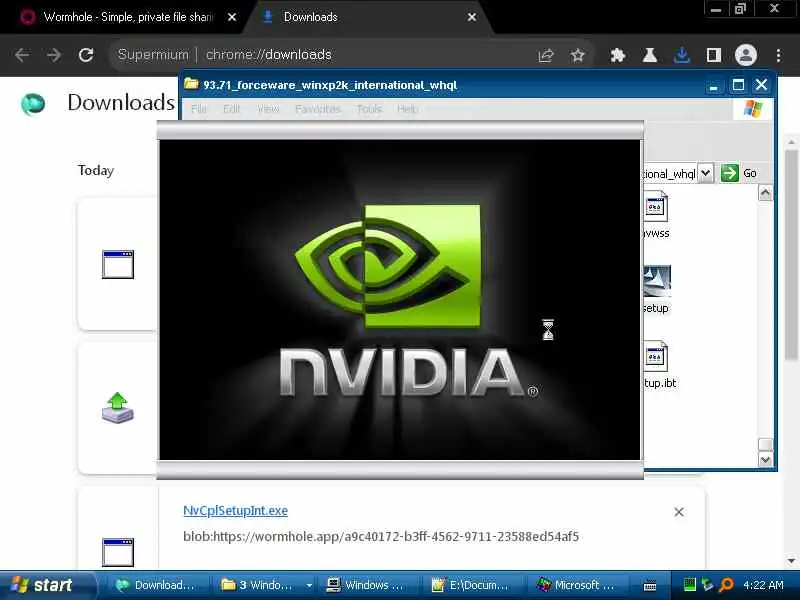800x600 pixels.
Task: Click the Explorer scrollbar down arrow
Action: point(765,460)
